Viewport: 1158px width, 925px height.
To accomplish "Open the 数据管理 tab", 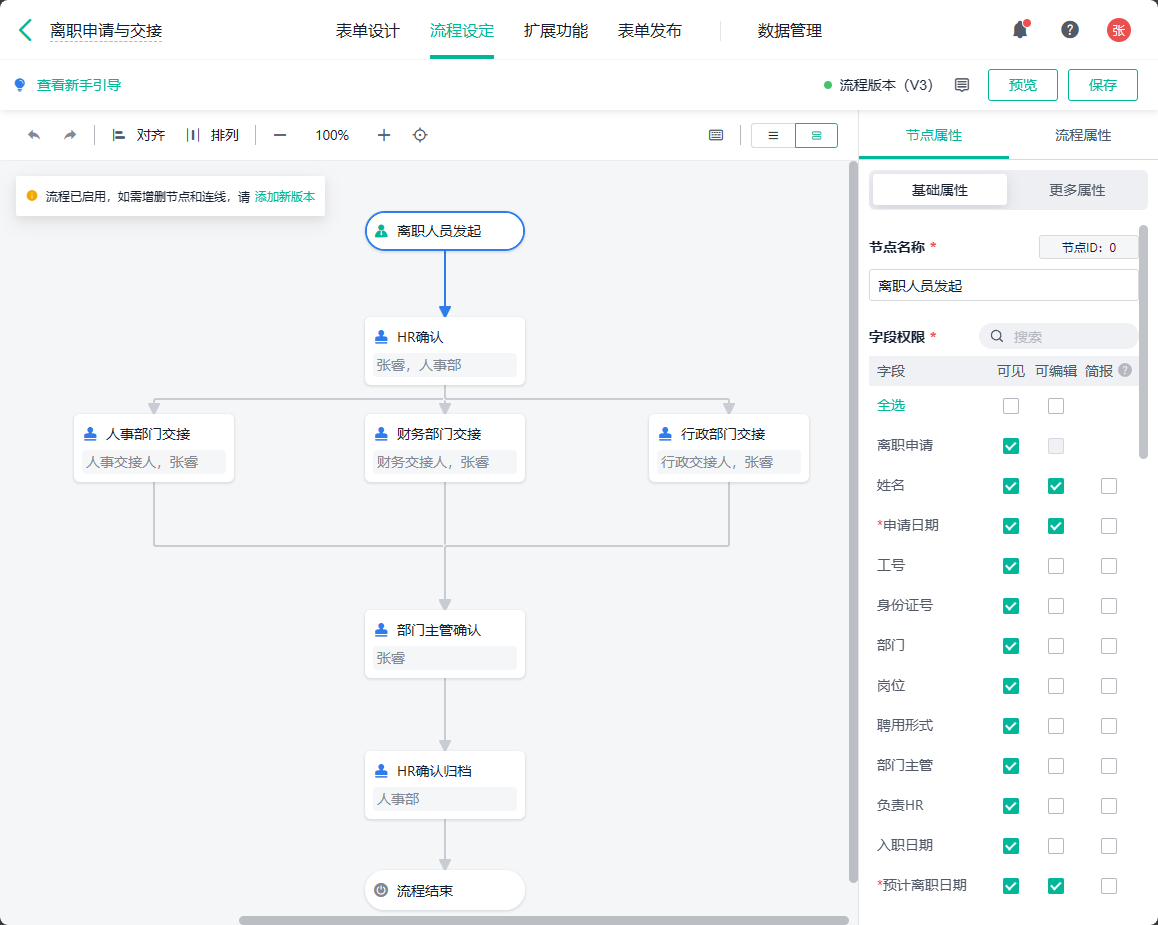I will [x=789, y=30].
